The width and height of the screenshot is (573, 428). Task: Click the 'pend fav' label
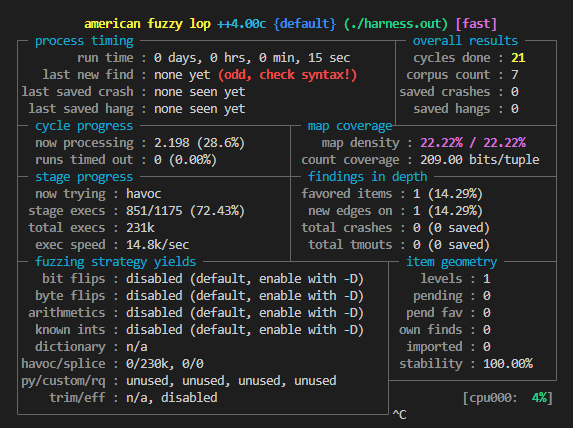click(x=434, y=313)
